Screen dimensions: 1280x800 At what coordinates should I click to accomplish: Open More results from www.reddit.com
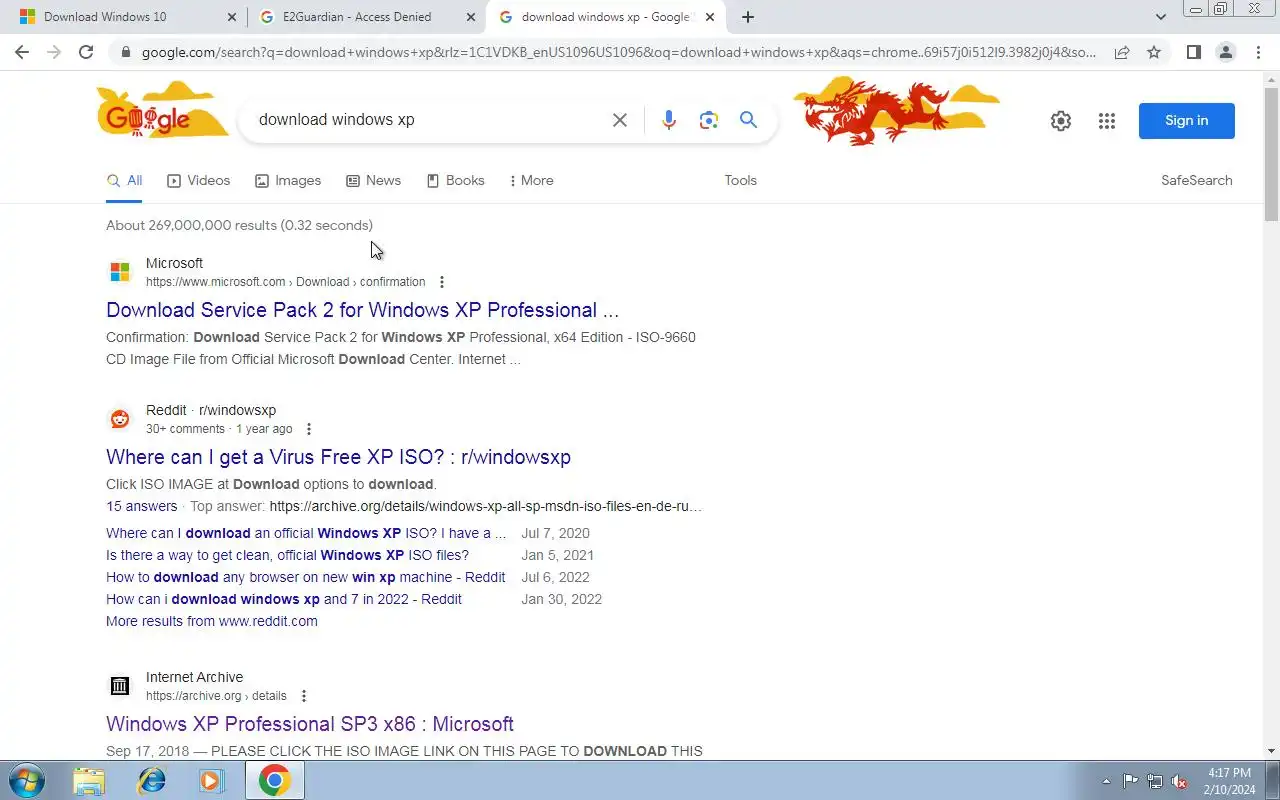[x=212, y=622]
